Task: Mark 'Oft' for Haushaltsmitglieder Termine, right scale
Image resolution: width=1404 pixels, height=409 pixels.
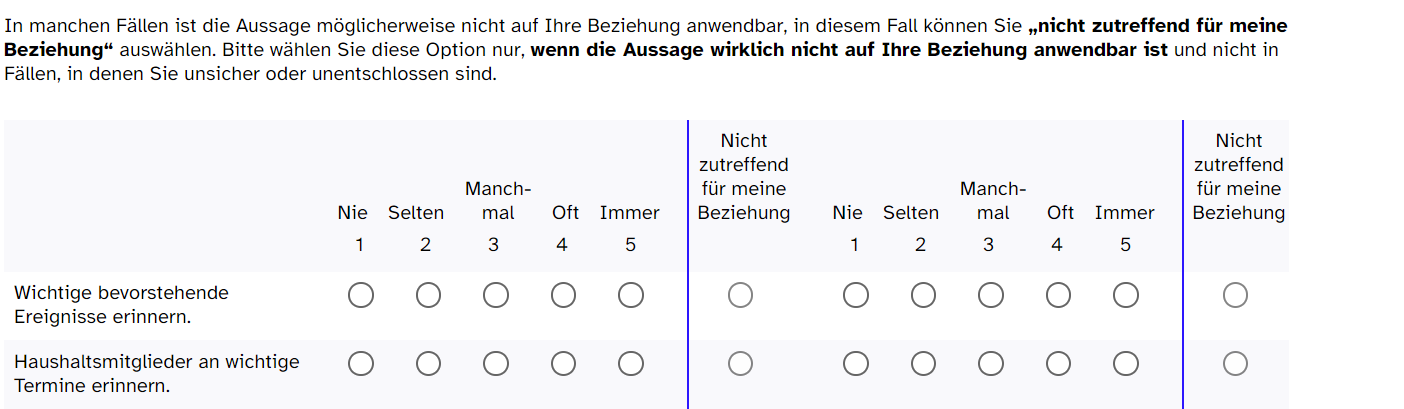Action: [1058, 364]
